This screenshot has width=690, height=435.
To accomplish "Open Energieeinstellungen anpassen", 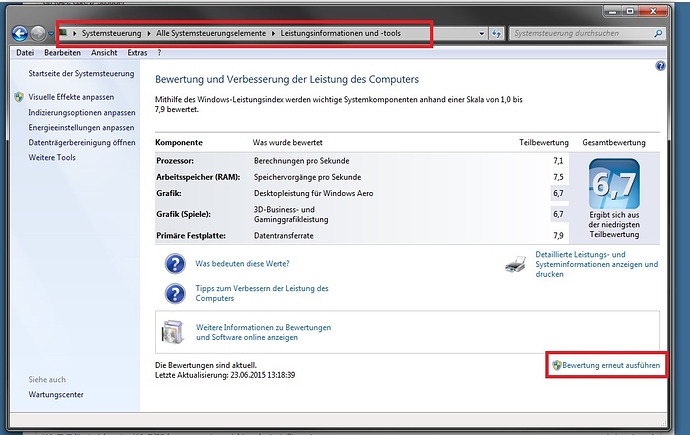I will (x=81, y=128).
